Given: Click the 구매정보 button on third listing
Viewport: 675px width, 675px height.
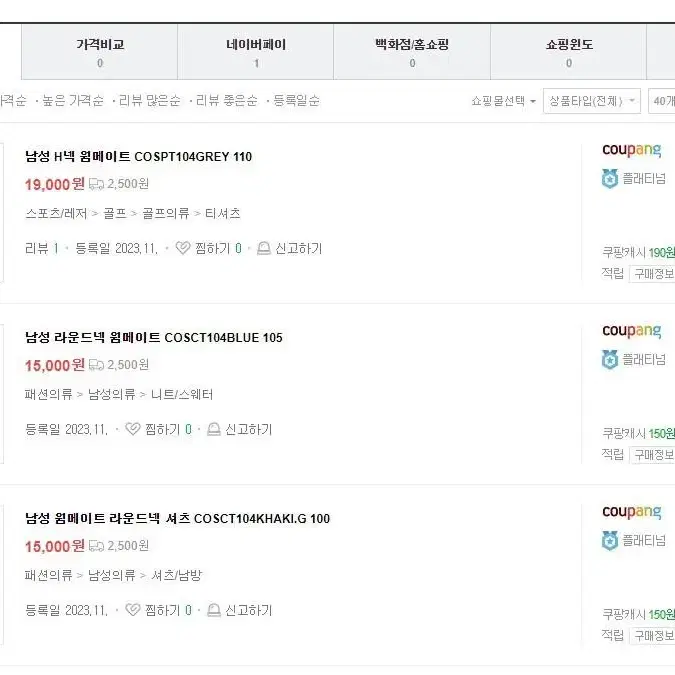Looking at the screenshot, I should coord(652,635).
